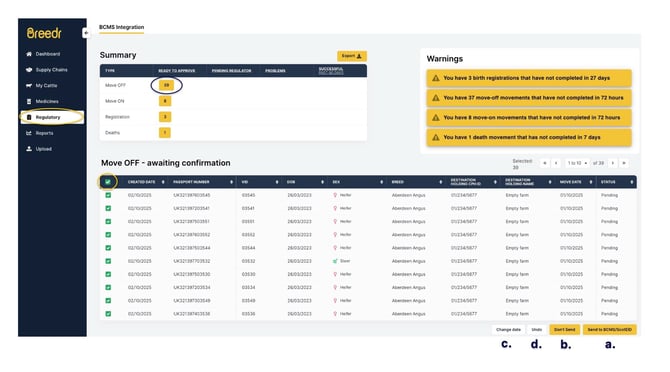Sort by Destination Holding Name arrows
Screen dimensions: 670x372
550,182
